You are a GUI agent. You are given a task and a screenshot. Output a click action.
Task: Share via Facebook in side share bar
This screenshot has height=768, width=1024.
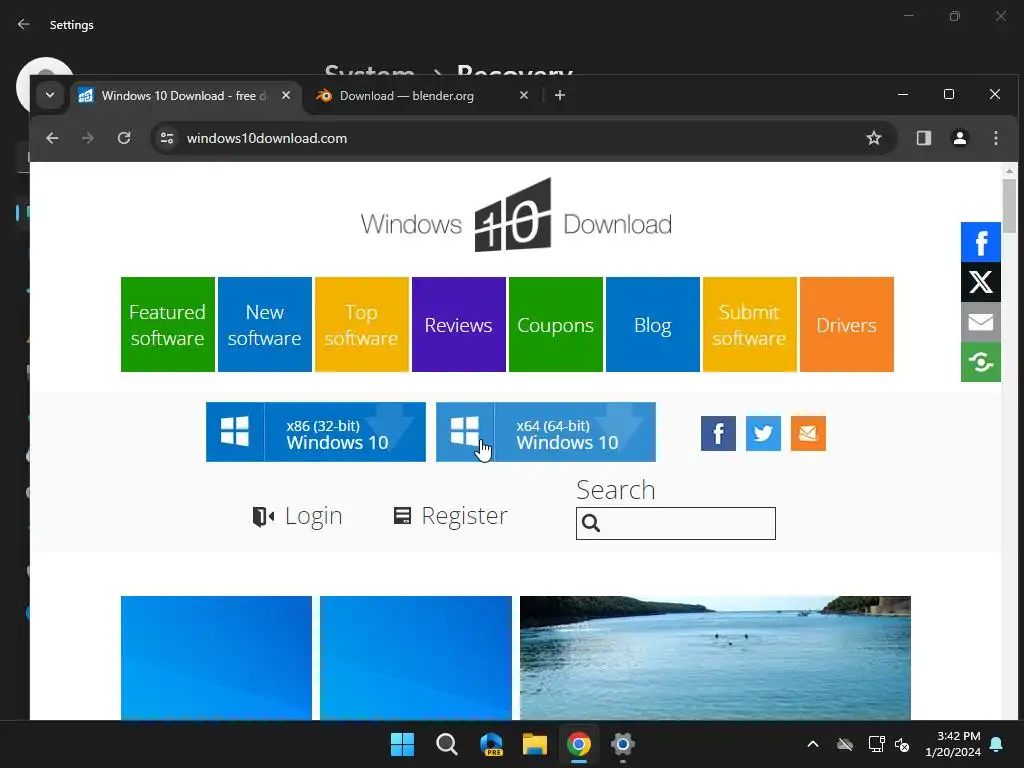pyautogui.click(x=981, y=242)
